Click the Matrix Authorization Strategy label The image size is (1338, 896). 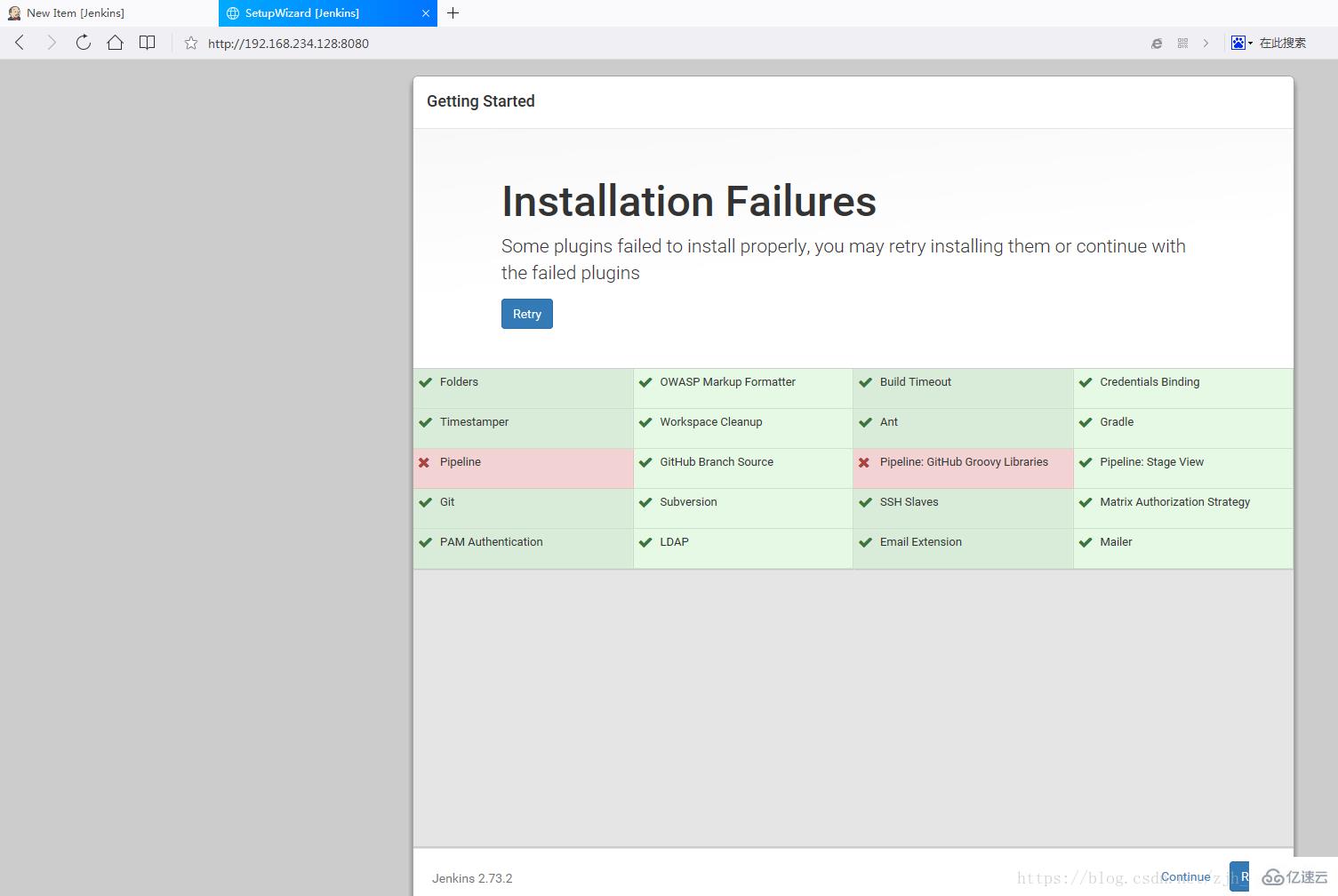coord(1174,502)
